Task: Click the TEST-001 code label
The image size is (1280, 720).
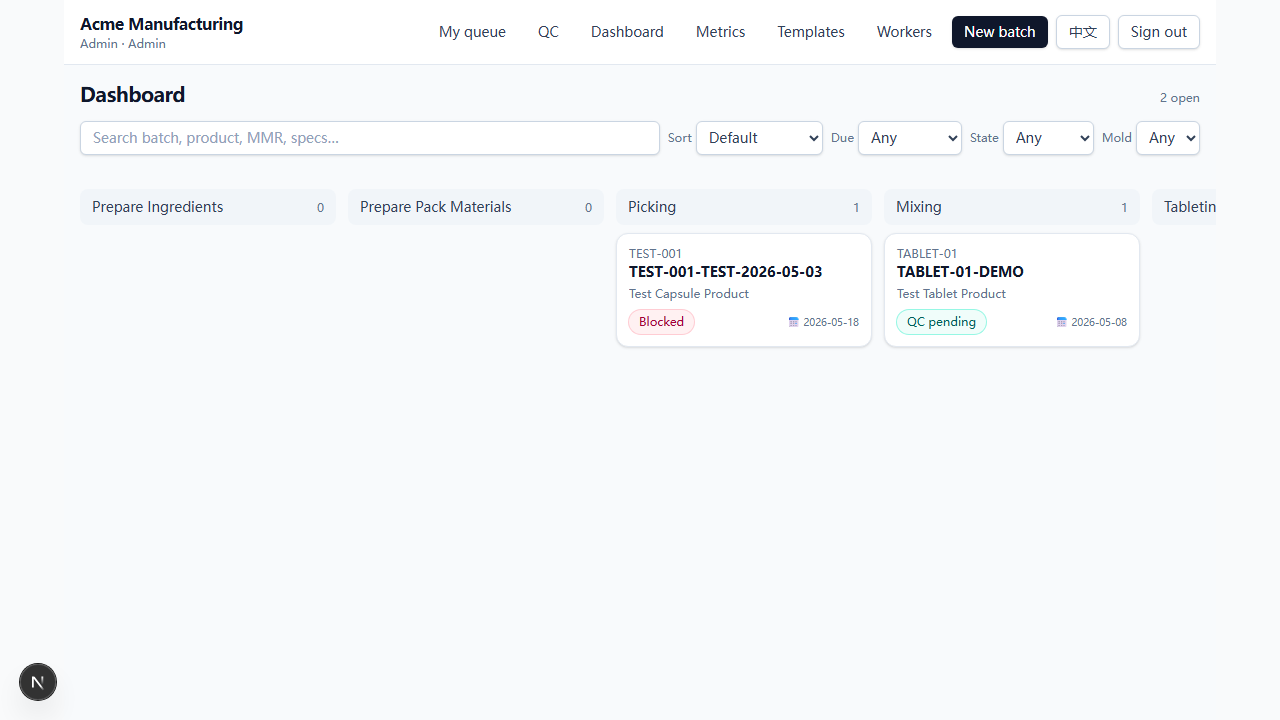Action: coord(655,254)
